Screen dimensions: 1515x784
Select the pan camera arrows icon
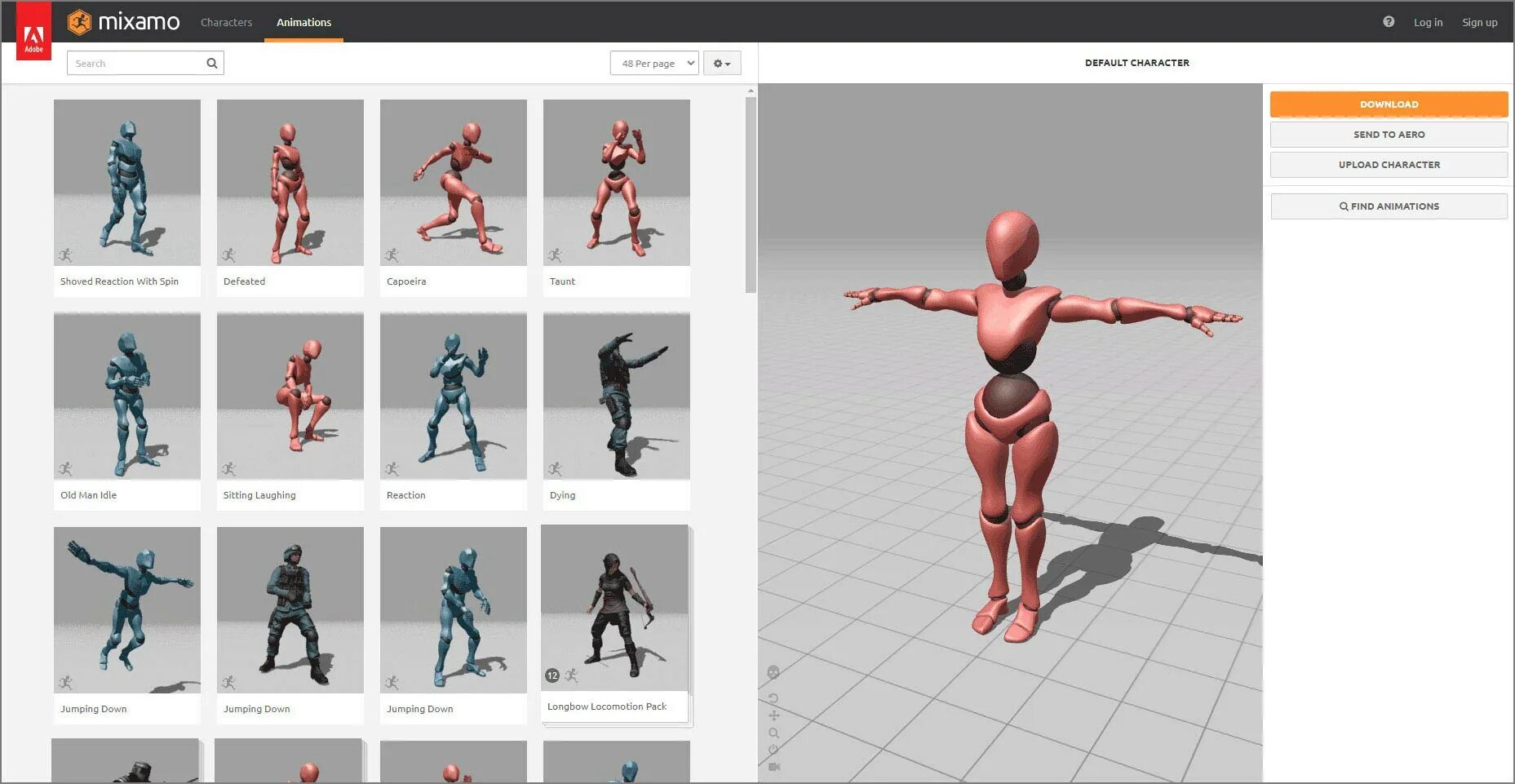[773, 715]
